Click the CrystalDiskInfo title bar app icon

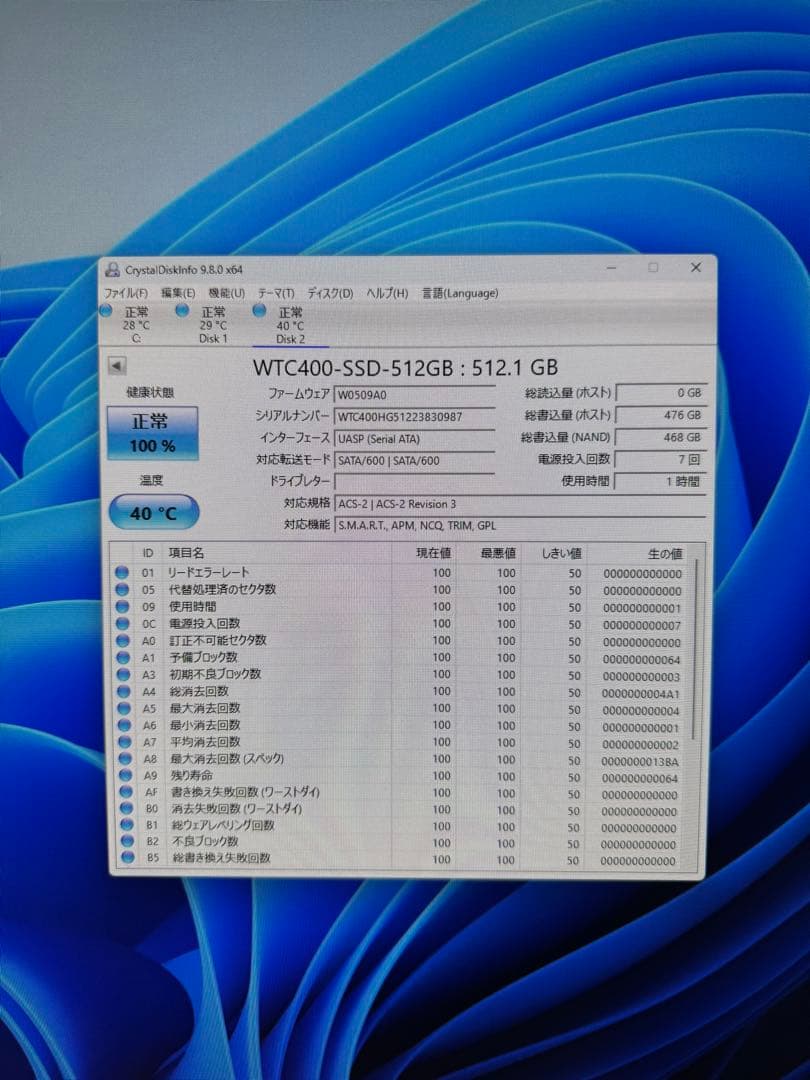pos(113,269)
